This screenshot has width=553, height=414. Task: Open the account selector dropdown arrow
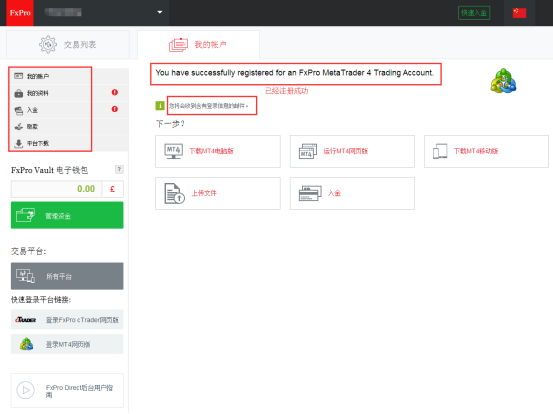(160, 12)
